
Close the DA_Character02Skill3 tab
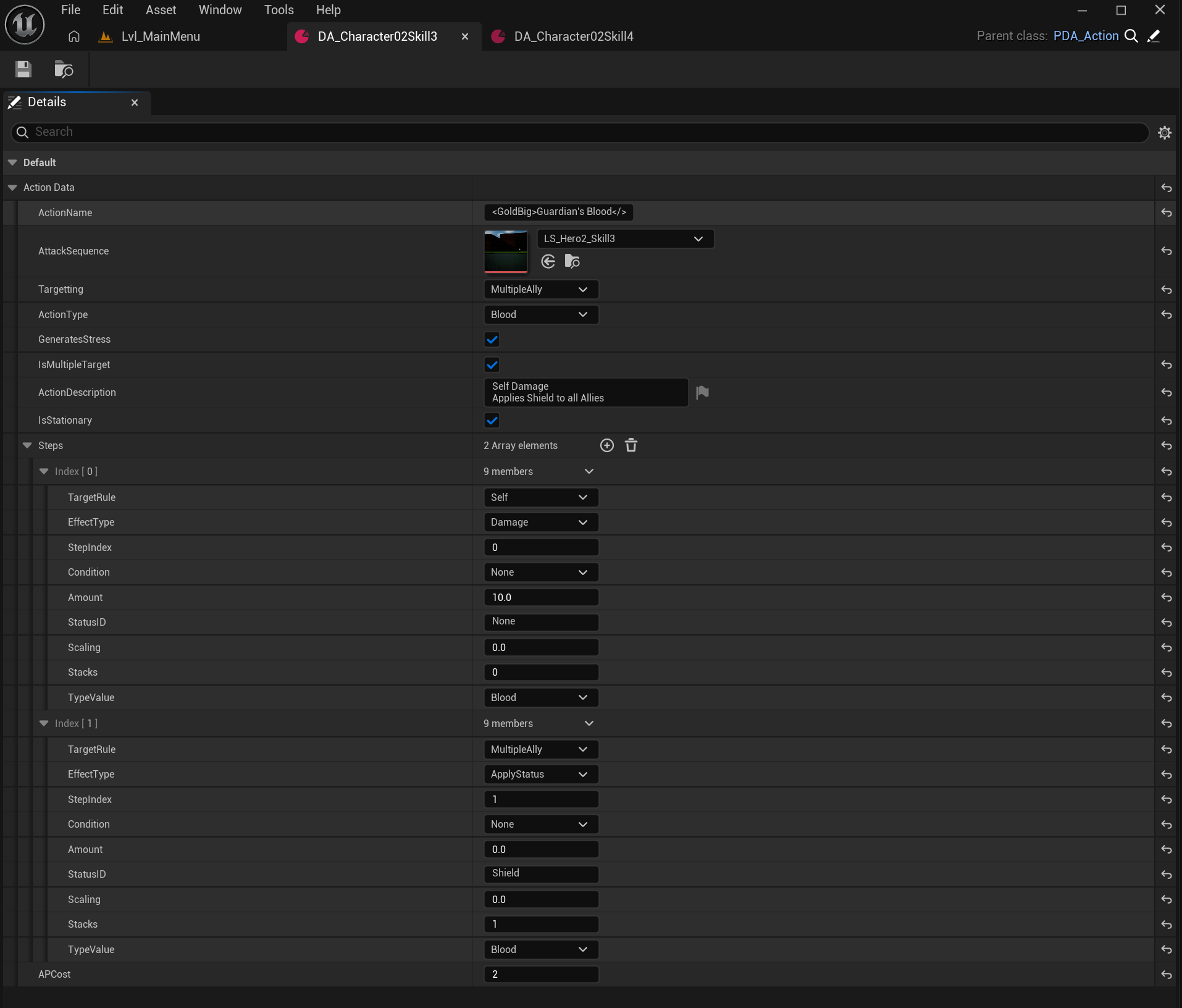click(465, 36)
